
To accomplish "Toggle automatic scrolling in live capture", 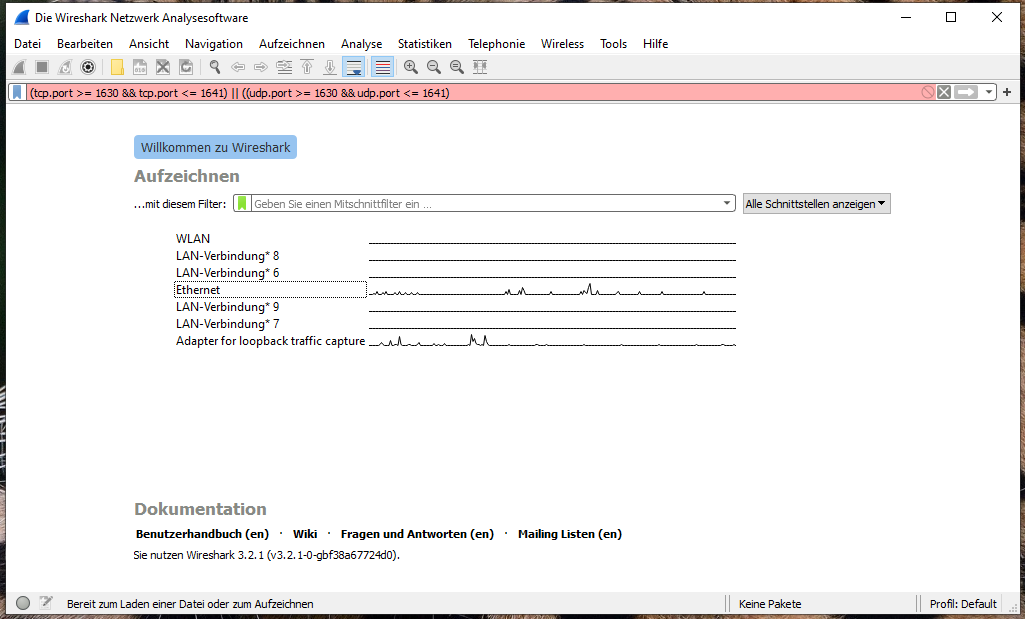I will point(354,66).
